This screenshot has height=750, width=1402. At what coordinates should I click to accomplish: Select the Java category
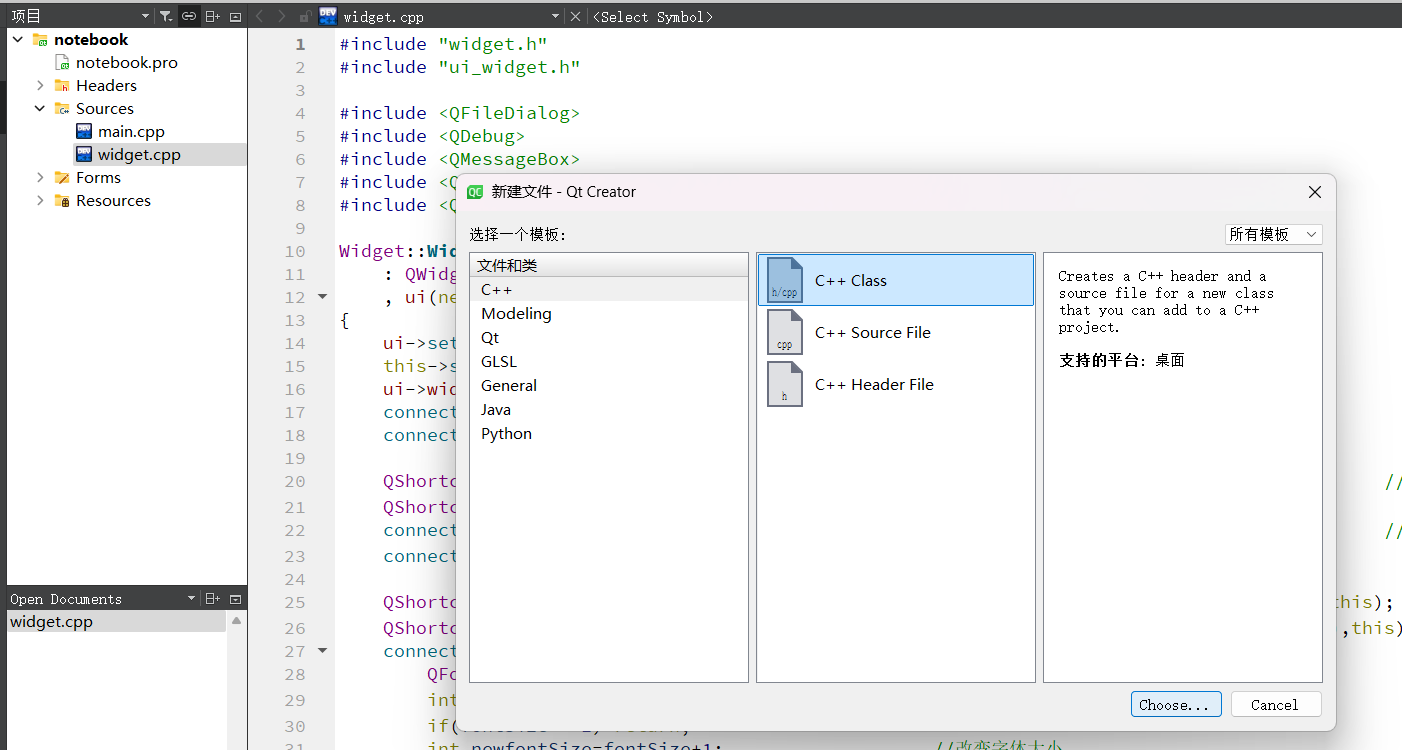[609, 409]
